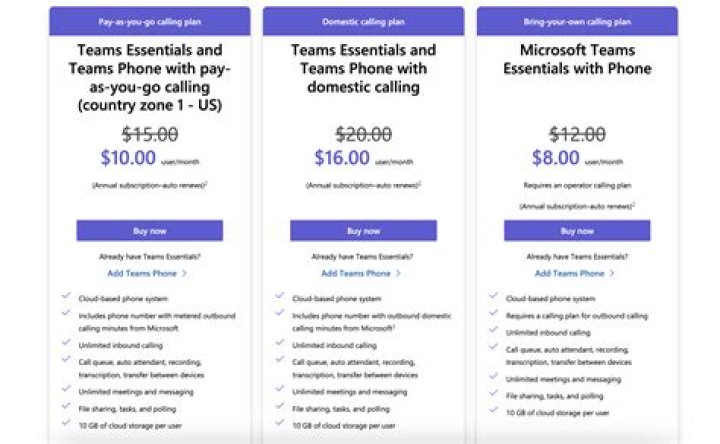Click the "Microsoft Teams Essentials with Phone" plan title
The height and width of the screenshot is (444, 720).
[577, 59]
